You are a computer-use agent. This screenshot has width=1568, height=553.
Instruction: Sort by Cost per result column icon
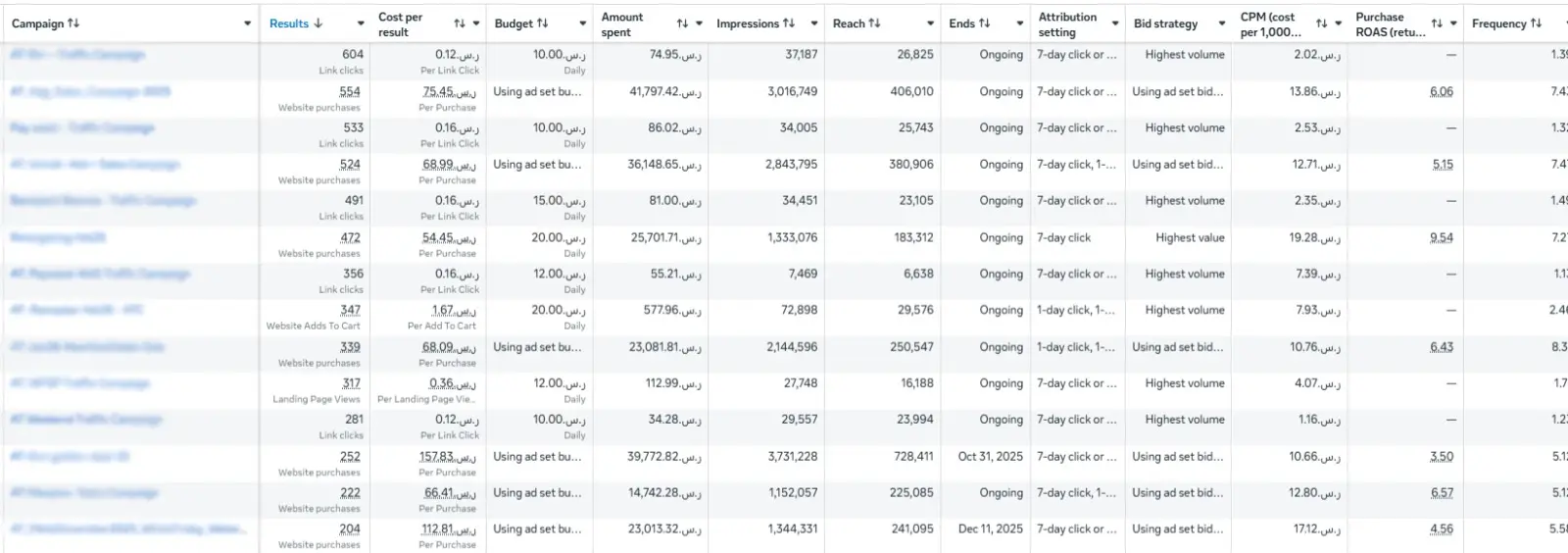[x=460, y=24]
